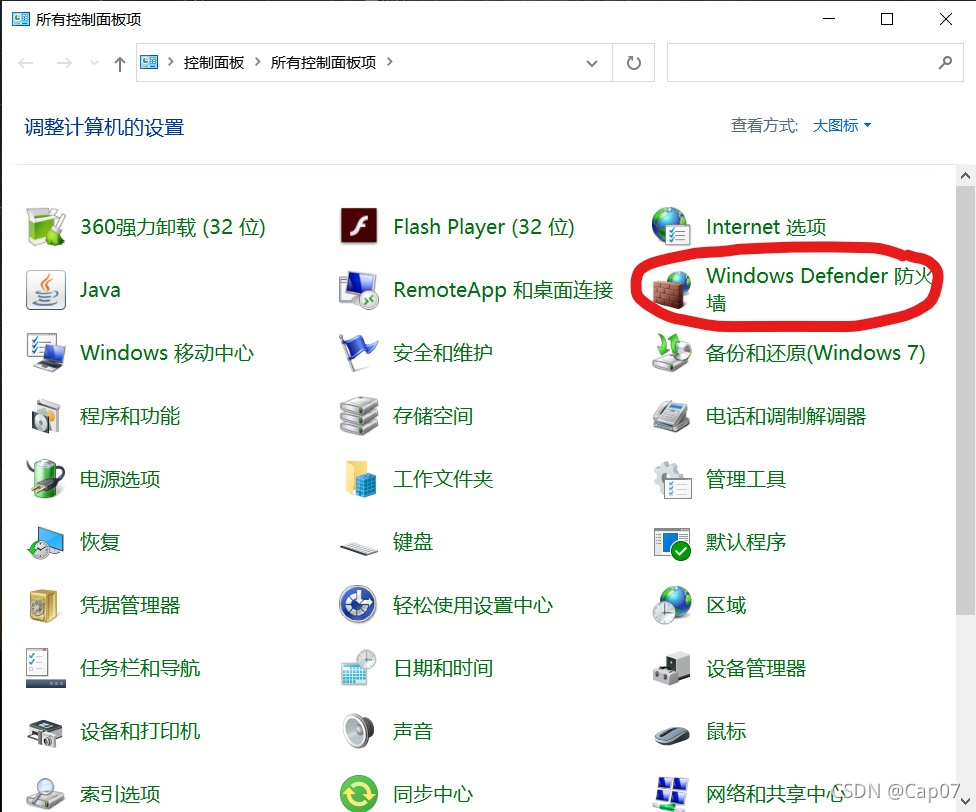Viewport: 976px width, 812px height.
Task: Open the 360强力卸载 icon
Action: tap(46, 226)
